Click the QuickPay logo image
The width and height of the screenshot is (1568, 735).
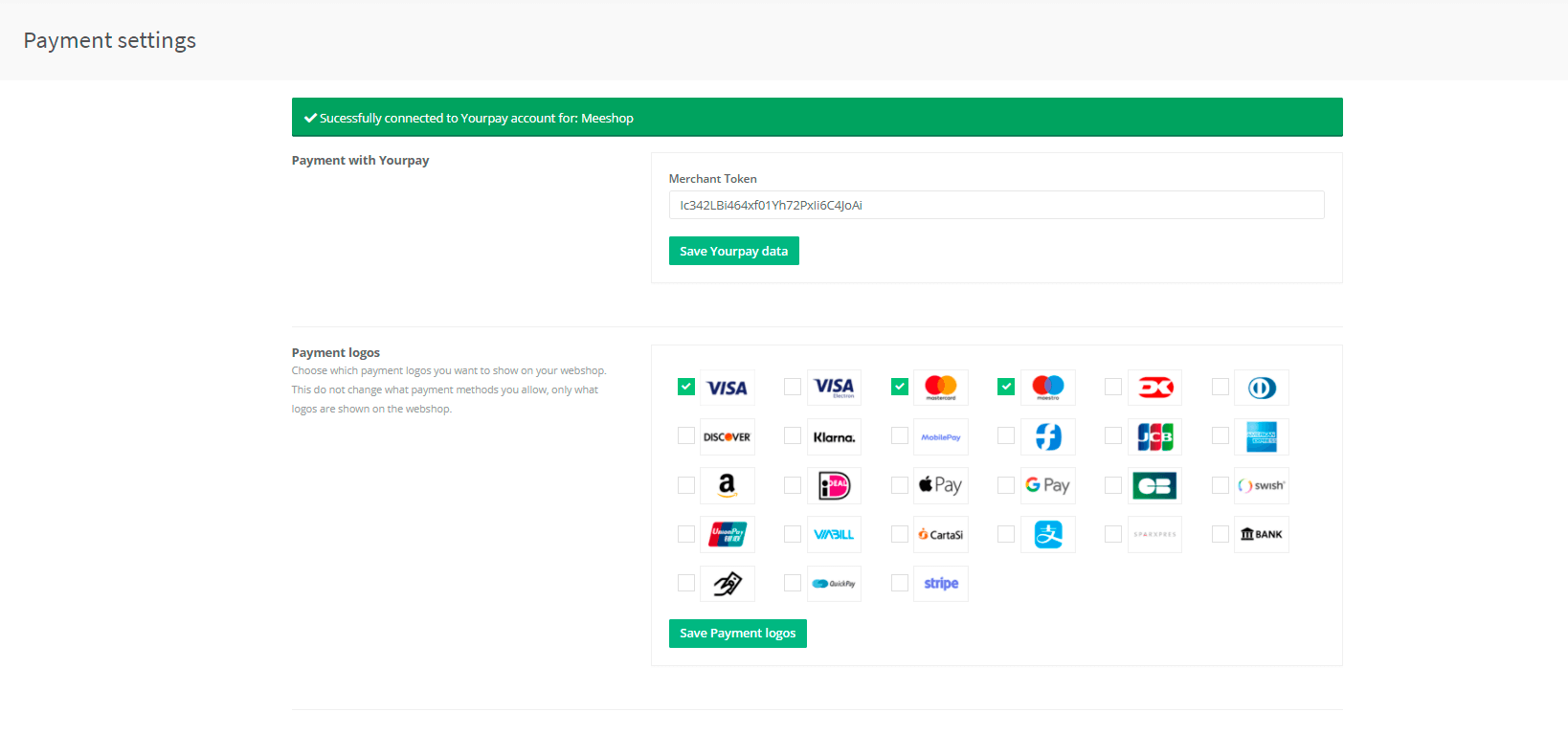pyautogui.click(x=834, y=583)
